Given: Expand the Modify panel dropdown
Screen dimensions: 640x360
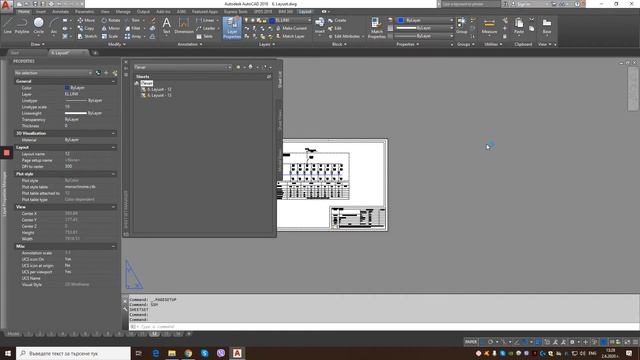Looking at the screenshot, I should coord(117,44).
